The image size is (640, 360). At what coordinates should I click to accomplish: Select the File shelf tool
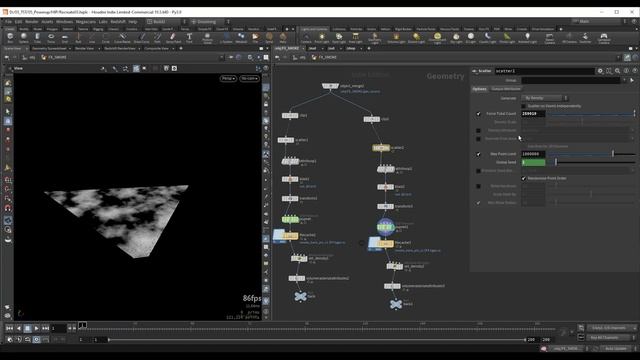(x=255, y=38)
